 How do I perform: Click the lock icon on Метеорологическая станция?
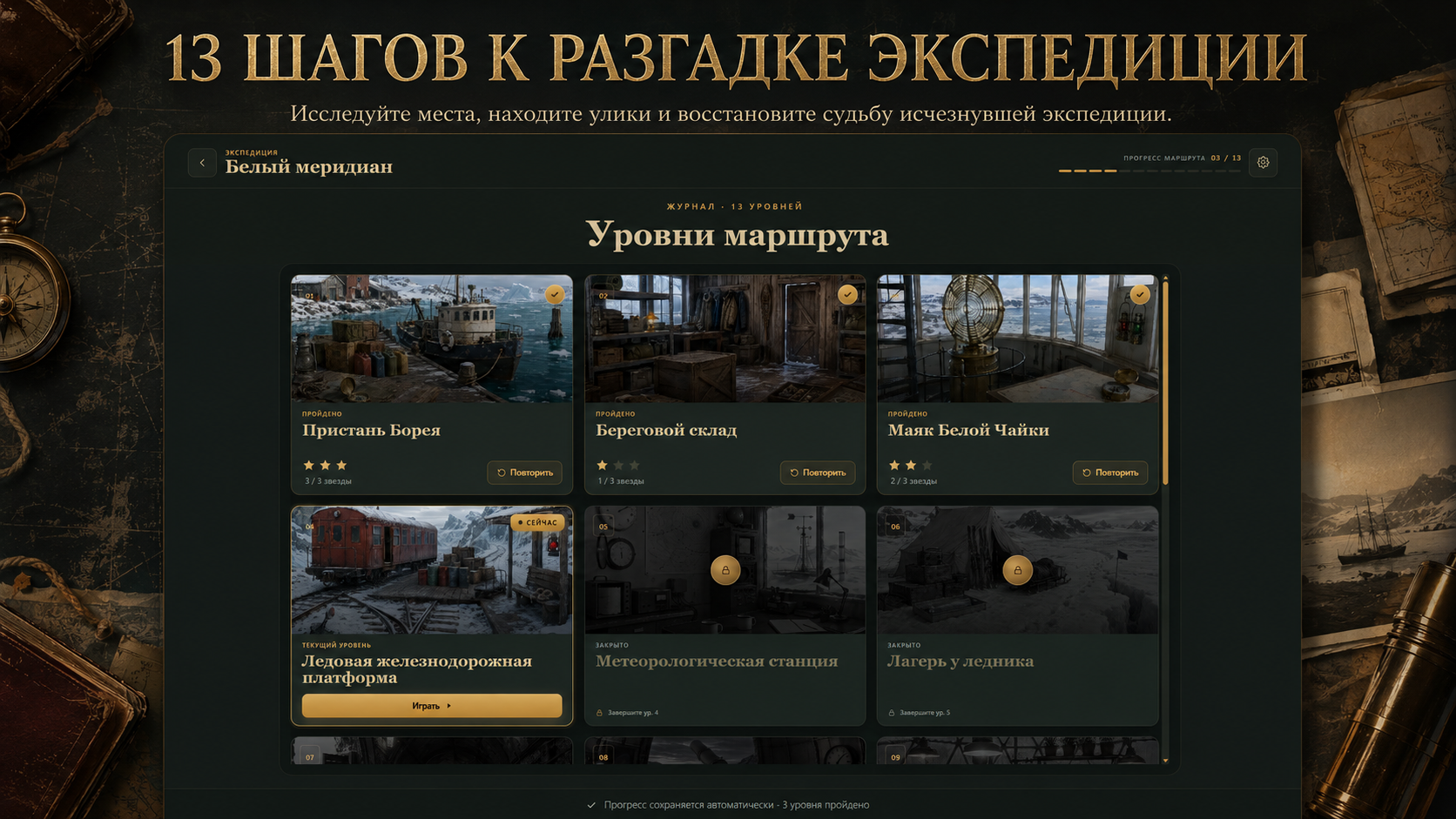tap(725, 570)
